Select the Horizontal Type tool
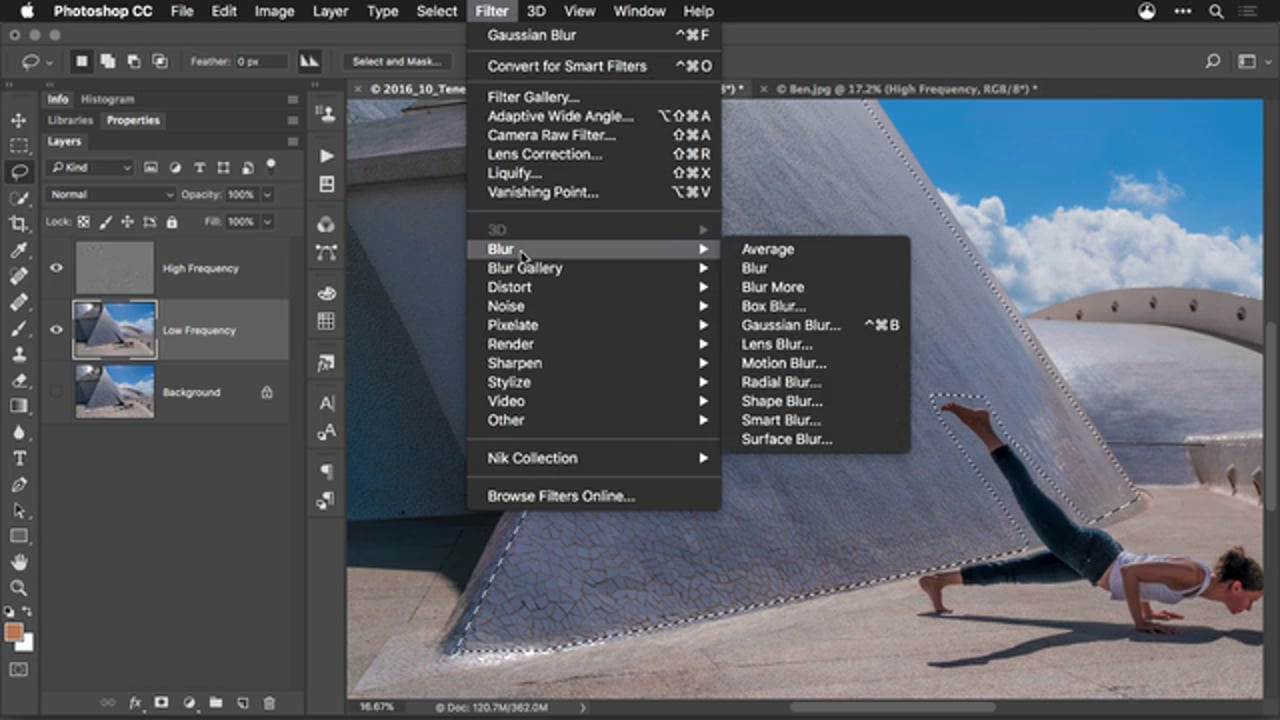Screen dimensions: 1280x720 coord(19,458)
